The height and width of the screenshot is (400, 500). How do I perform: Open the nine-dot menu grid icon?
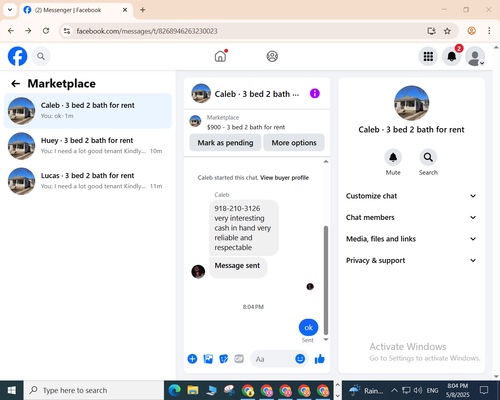428,56
